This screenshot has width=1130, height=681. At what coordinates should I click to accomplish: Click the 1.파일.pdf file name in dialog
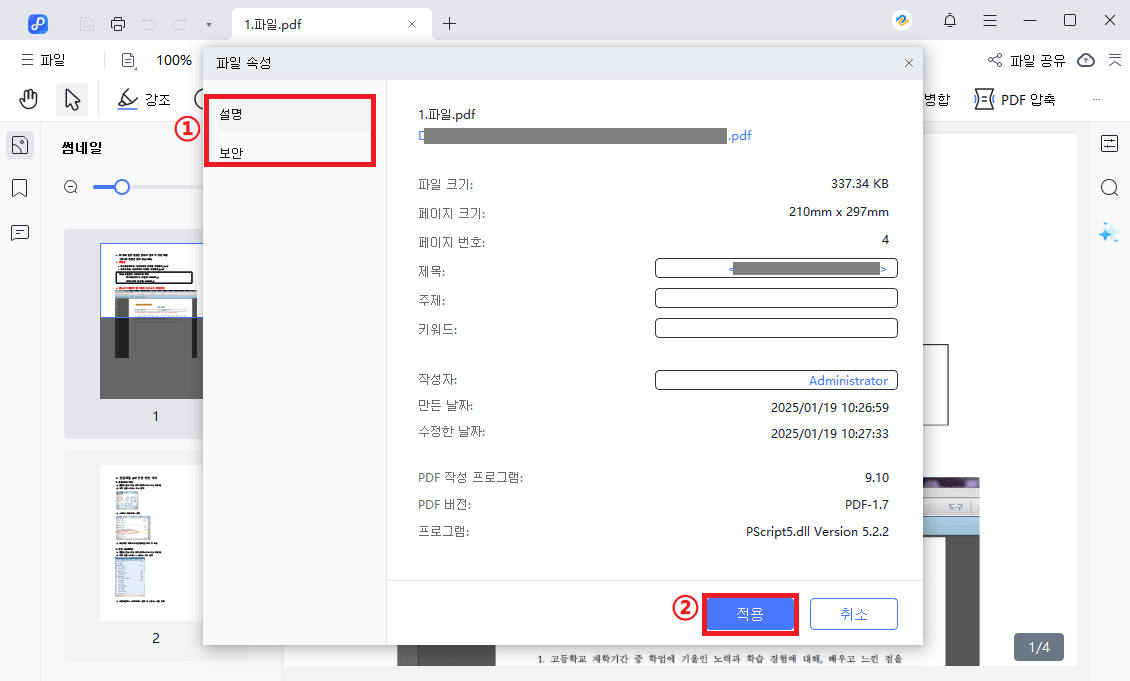[447, 115]
